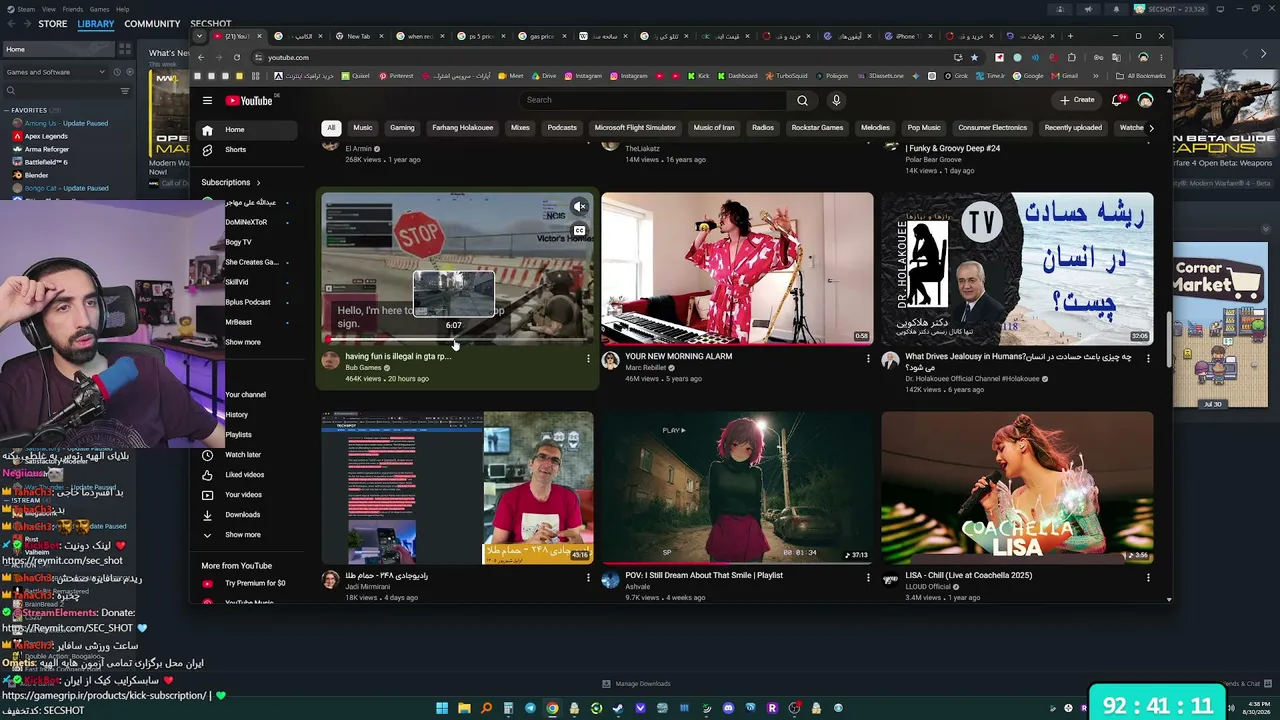The height and width of the screenshot is (720, 1280).
Task: Start voice search with the microphone icon
Action: [x=836, y=100]
